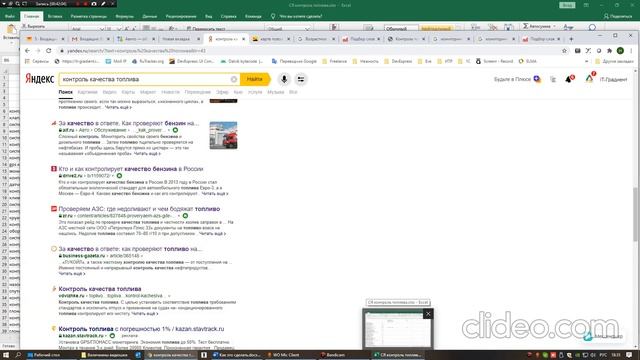Click the yellow Найти search button
Viewport: 640px width, 360px height.
(x=255, y=79)
